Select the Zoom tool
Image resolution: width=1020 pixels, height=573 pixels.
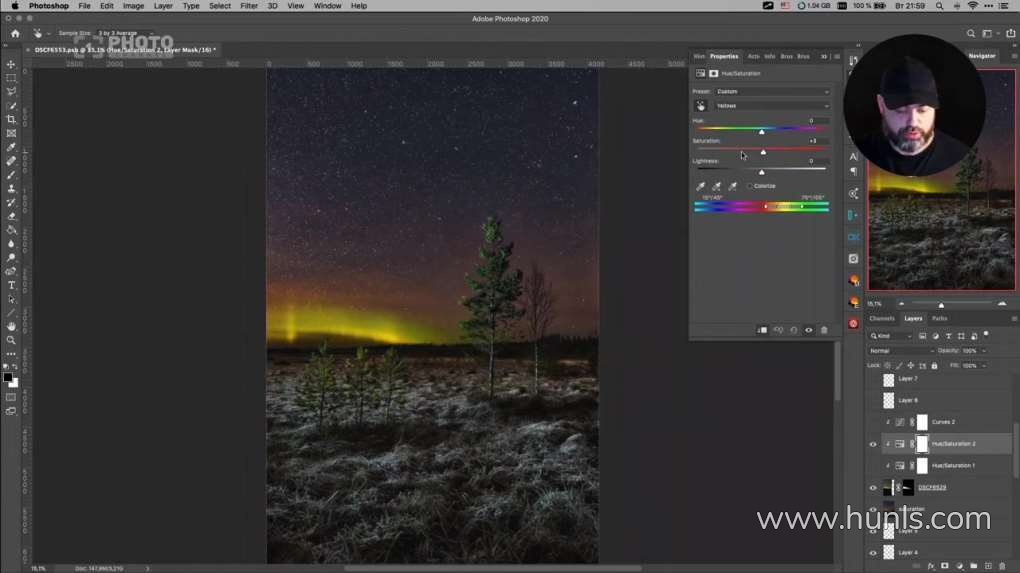click(x=11, y=340)
